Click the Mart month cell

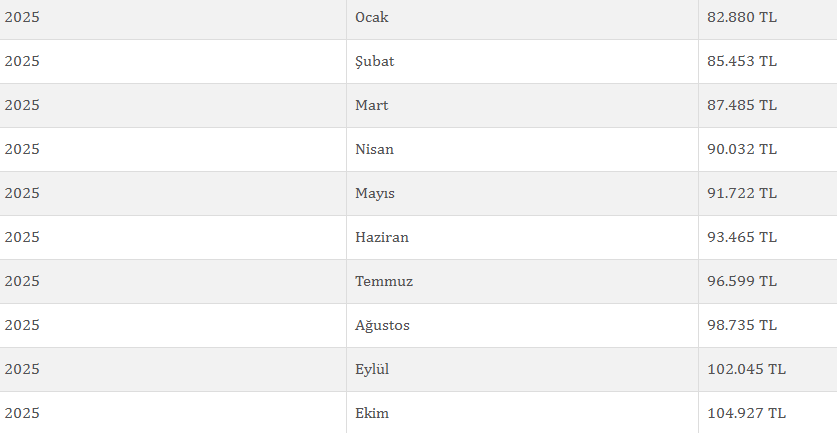pos(372,105)
